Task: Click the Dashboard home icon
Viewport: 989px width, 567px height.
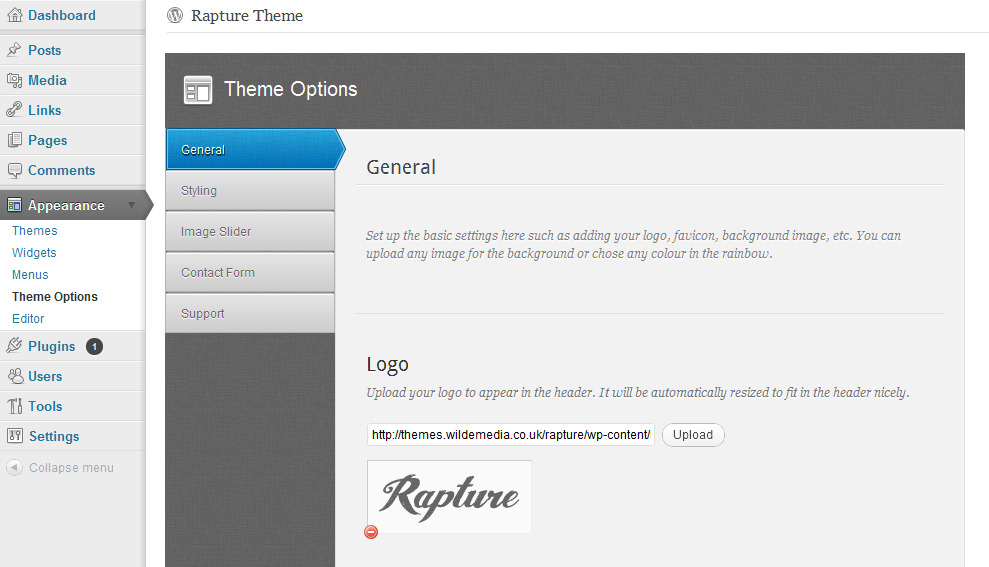Action: [x=14, y=15]
